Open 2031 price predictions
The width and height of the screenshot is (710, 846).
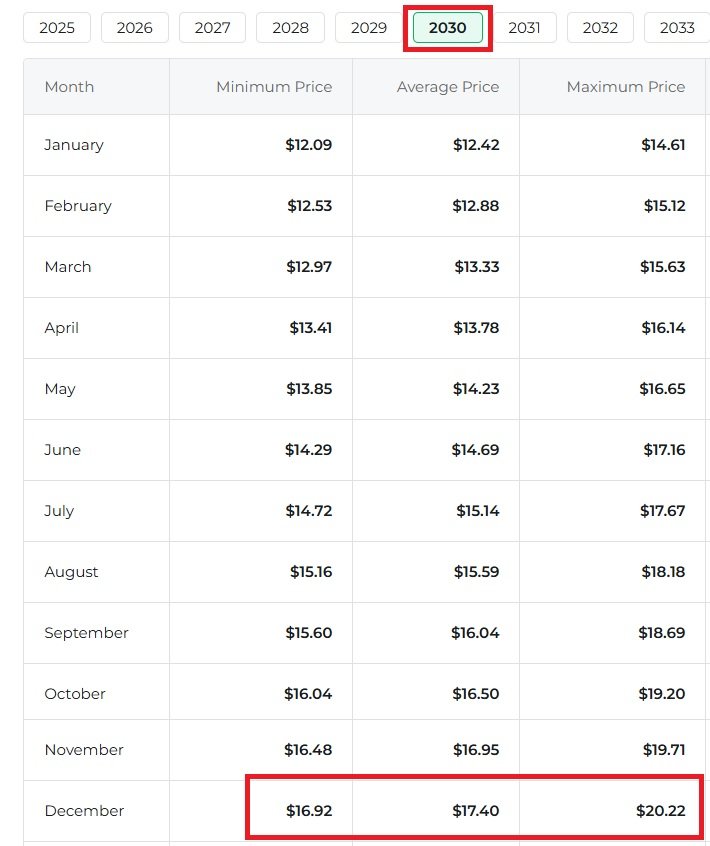[x=523, y=28]
